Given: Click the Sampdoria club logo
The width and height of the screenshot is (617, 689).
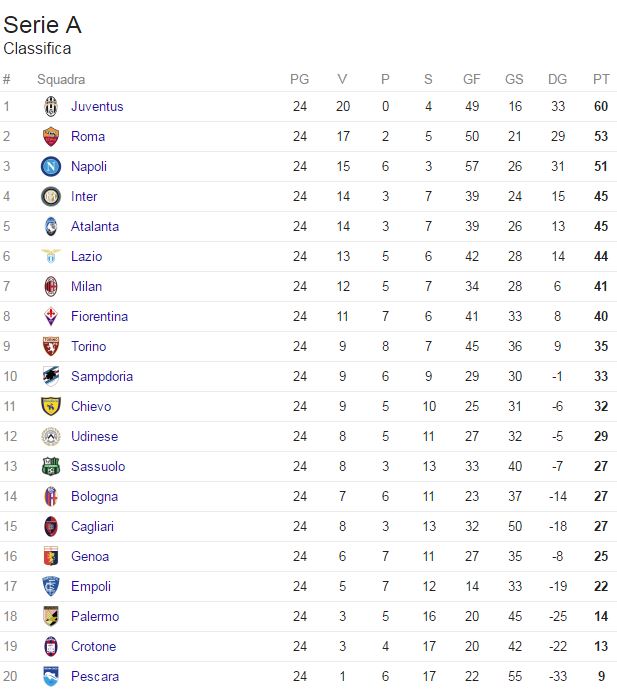Looking at the screenshot, I should point(51,377).
